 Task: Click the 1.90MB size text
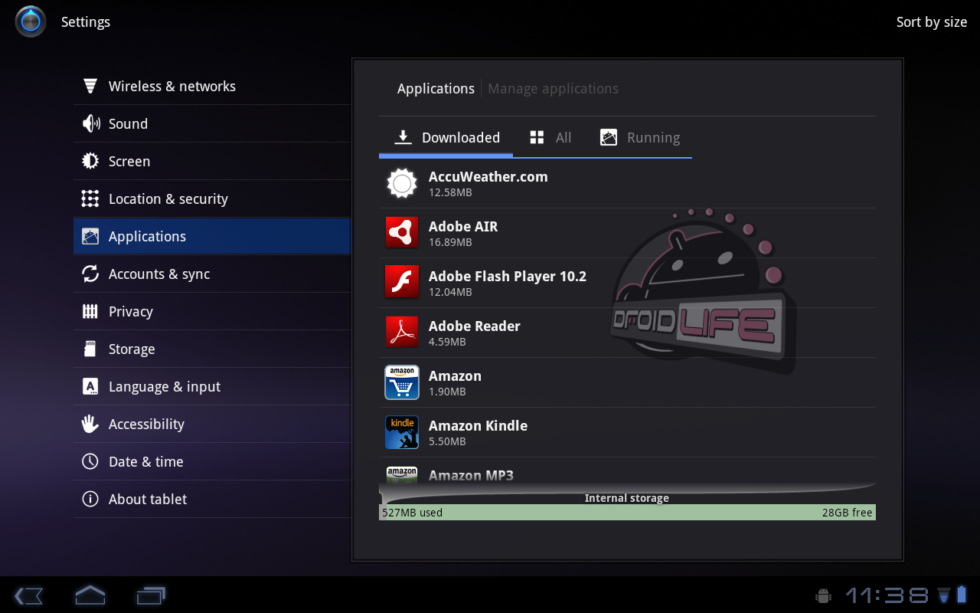(x=447, y=392)
